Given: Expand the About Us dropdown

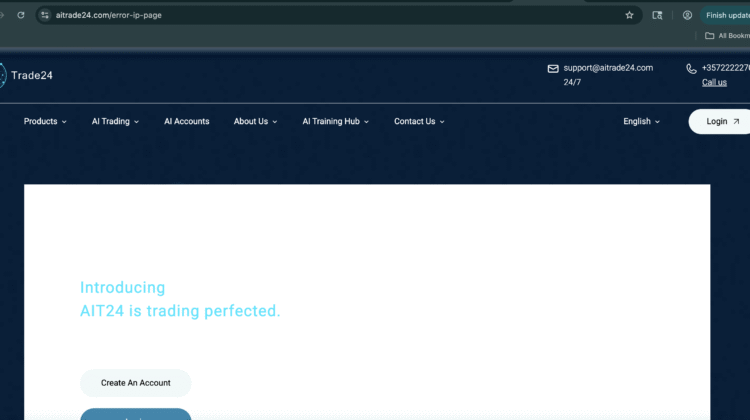Looking at the screenshot, I should 256,121.
